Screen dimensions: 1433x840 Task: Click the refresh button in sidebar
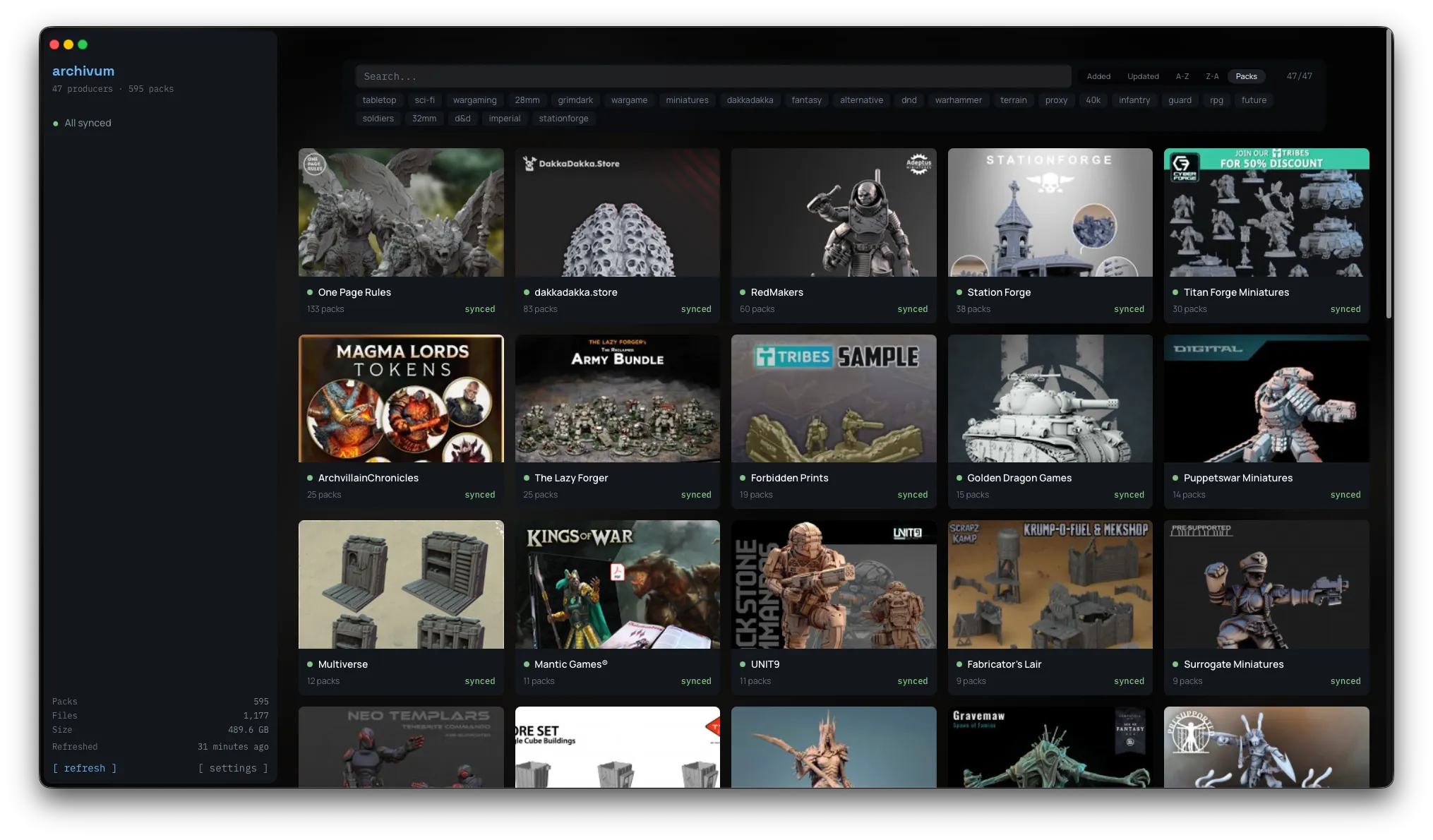point(85,768)
